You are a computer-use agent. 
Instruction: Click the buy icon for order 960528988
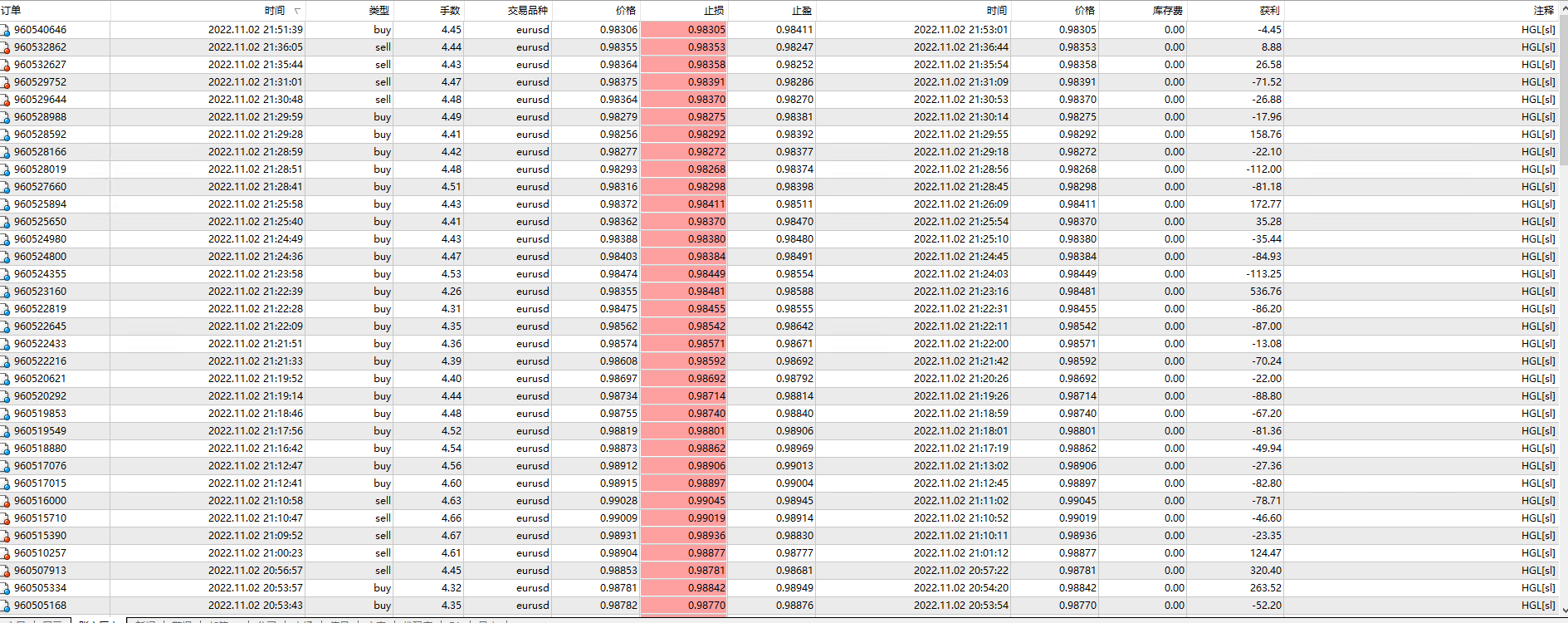(5, 117)
